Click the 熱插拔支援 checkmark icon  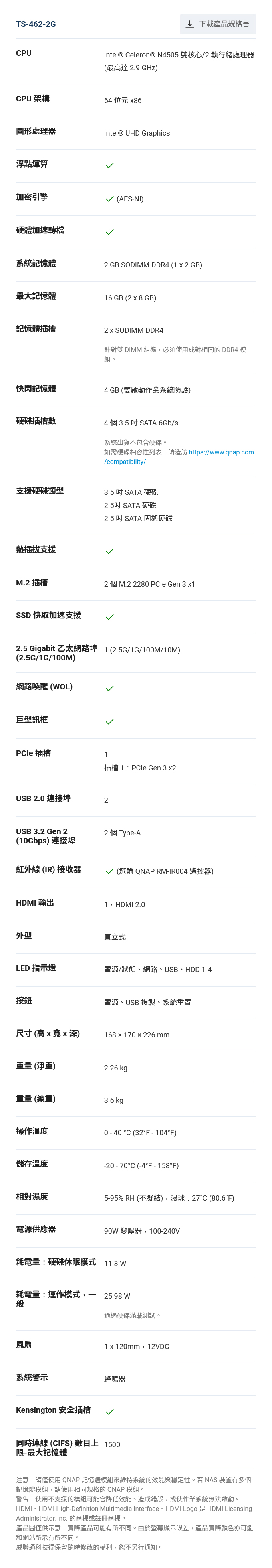(x=109, y=551)
